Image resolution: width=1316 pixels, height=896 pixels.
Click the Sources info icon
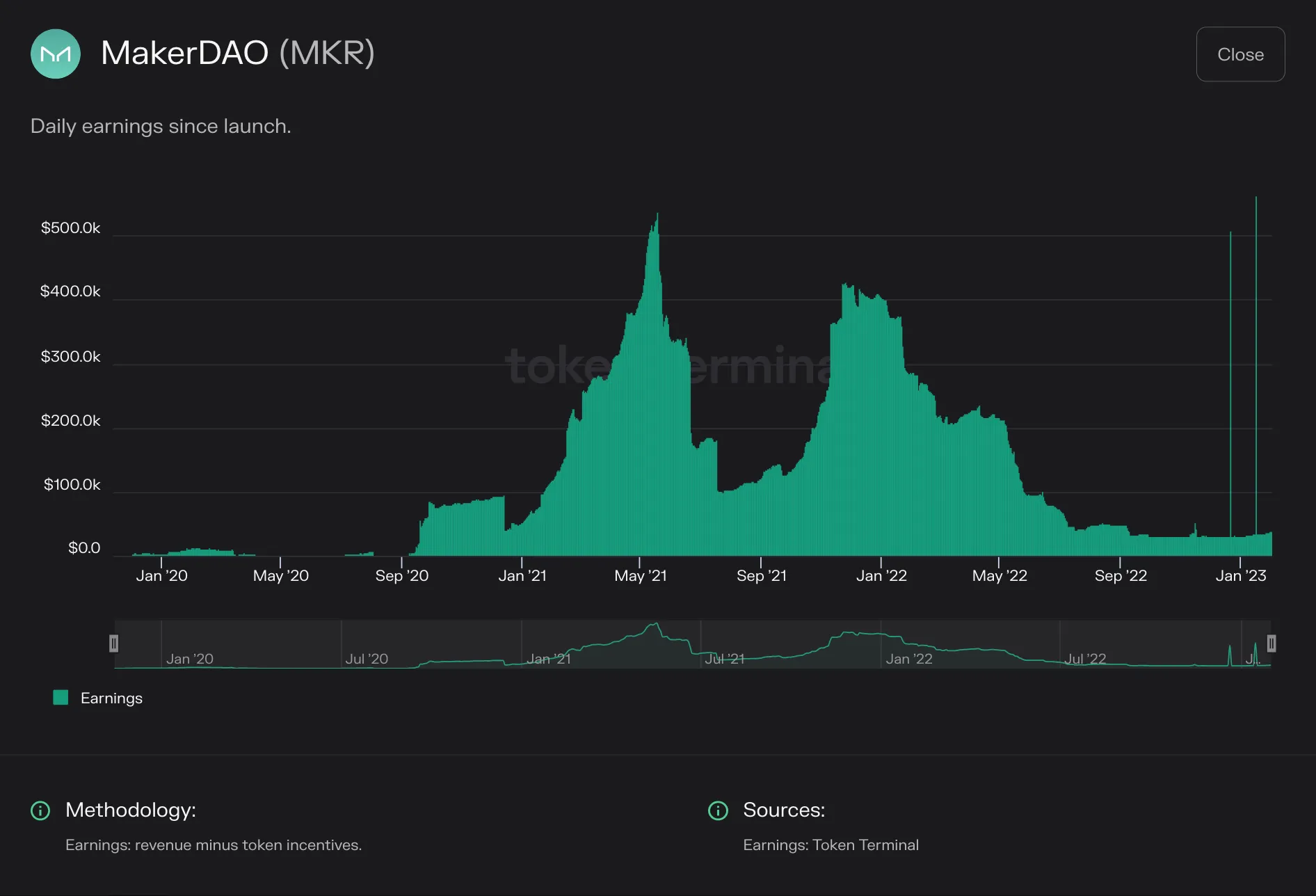coord(718,810)
